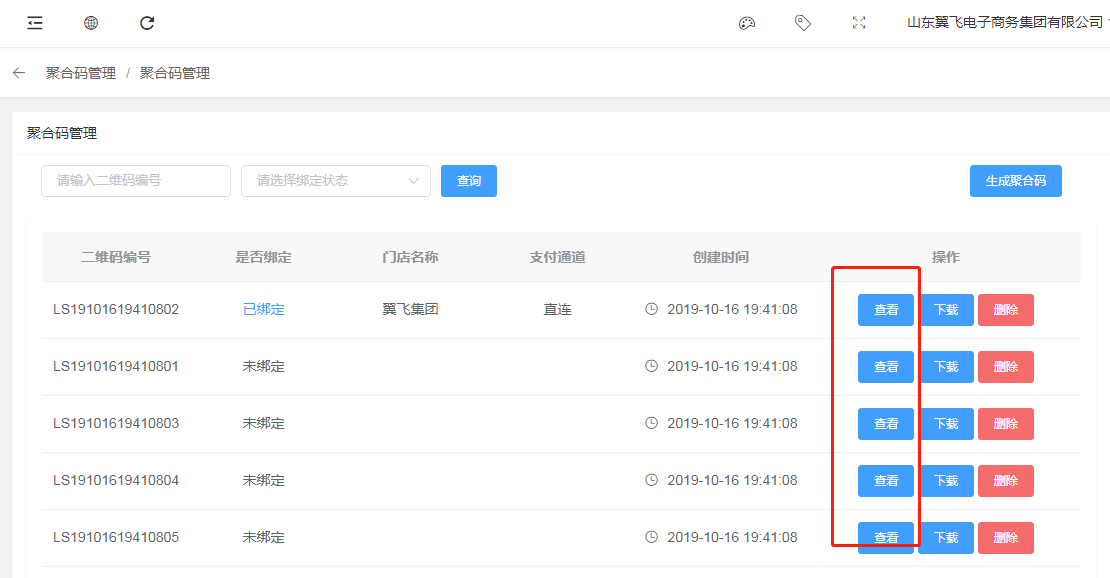The image size is (1110, 578).
Task: Click 下载 for LS19101619410805
Action: (946, 538)
